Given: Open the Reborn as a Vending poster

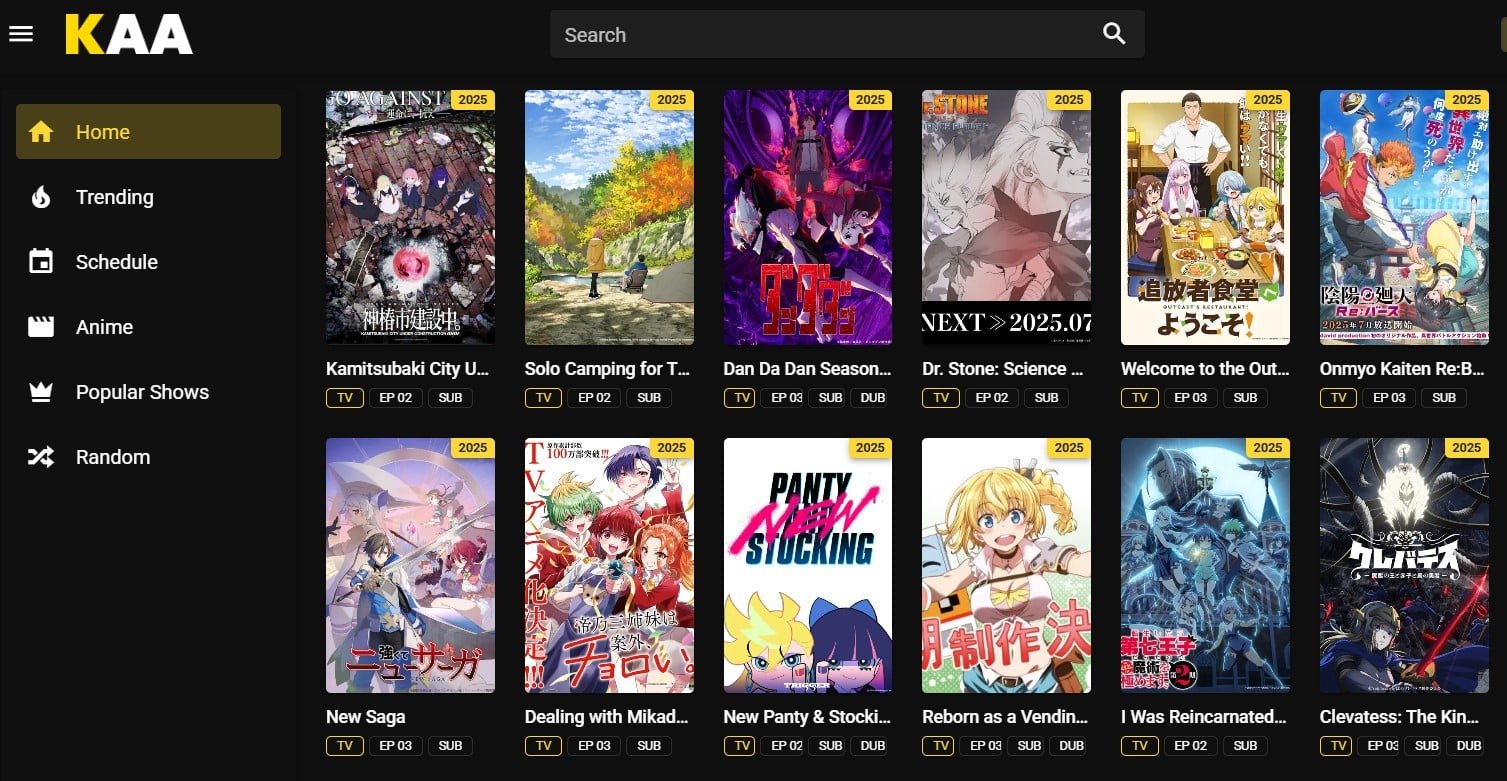Looking at the screenshot, I should coord(1006,565).
